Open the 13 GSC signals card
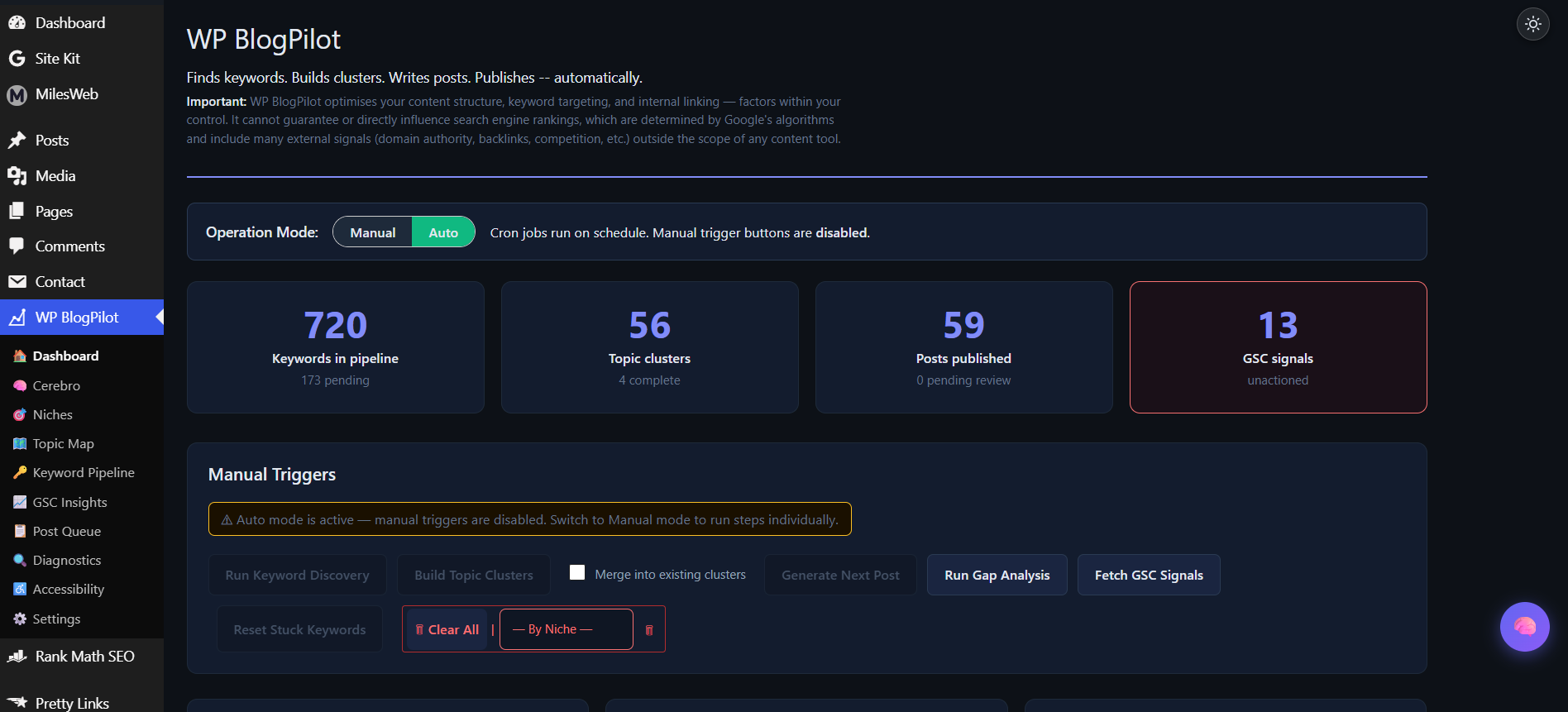The width and height of the screenshot is (1568, 712). (x=1279, y=347)
